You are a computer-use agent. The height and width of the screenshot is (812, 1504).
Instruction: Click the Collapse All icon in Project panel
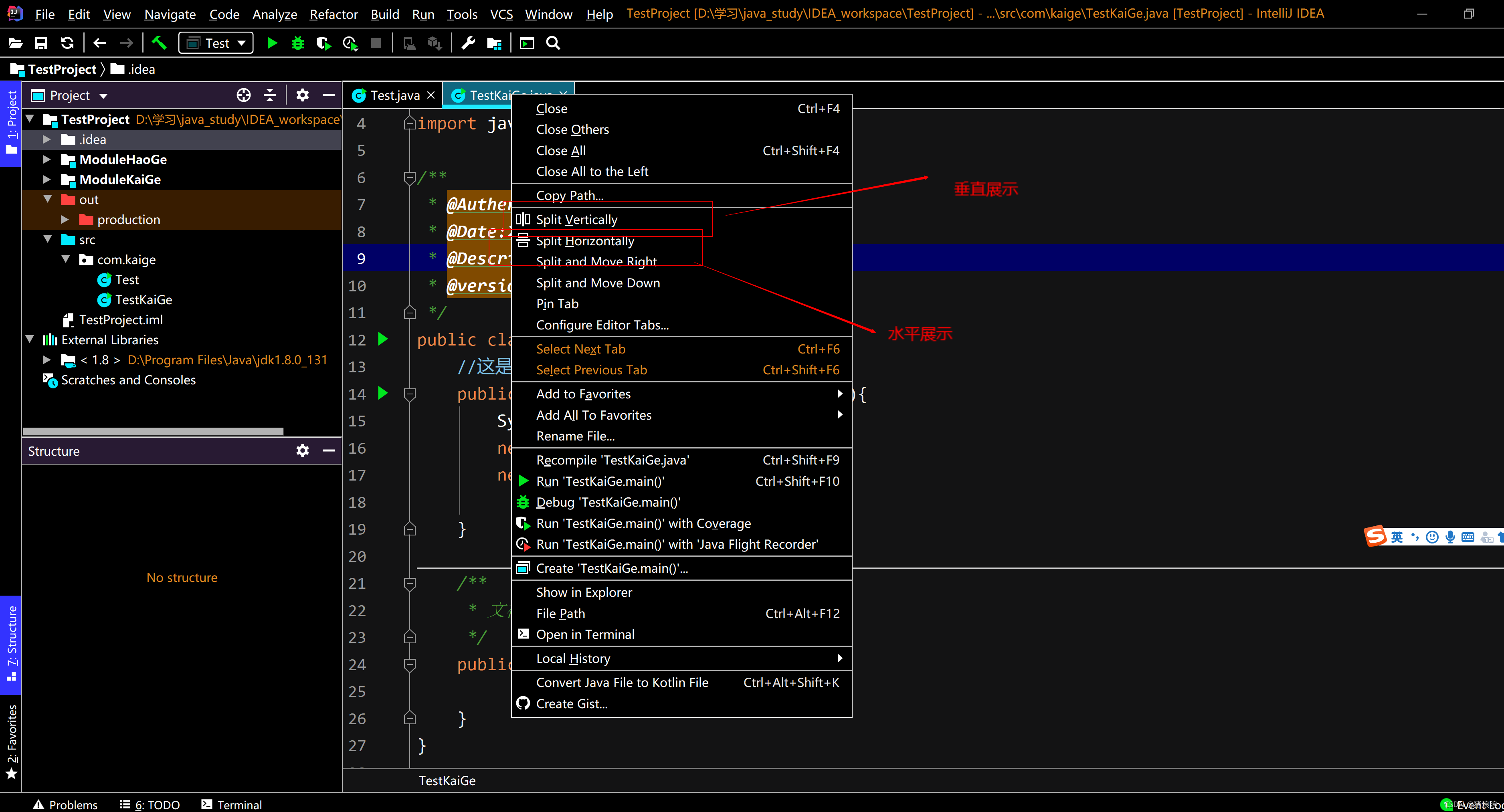tap(270, 95)
